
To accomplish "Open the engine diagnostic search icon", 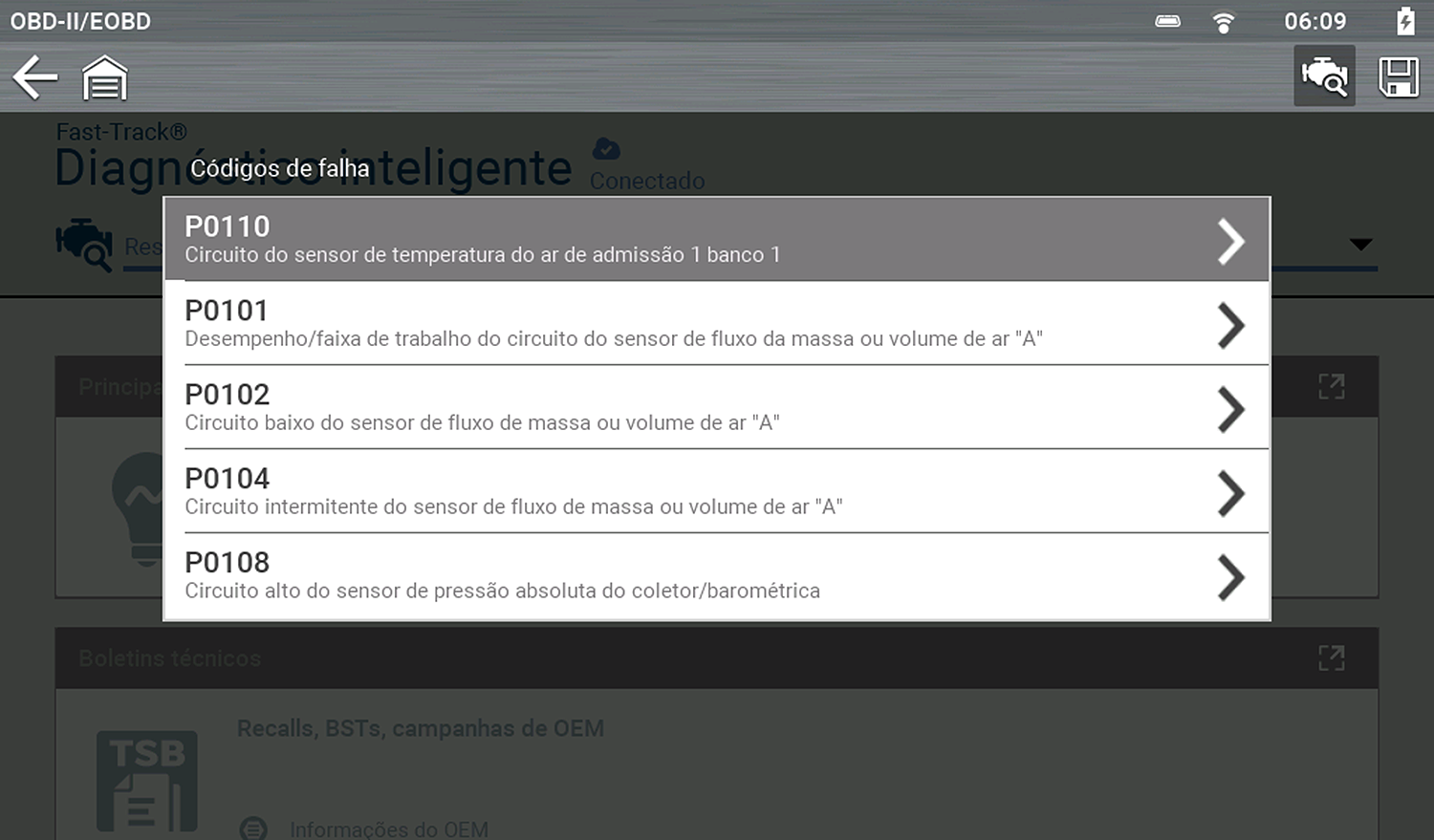I will tap(1324, 75).
